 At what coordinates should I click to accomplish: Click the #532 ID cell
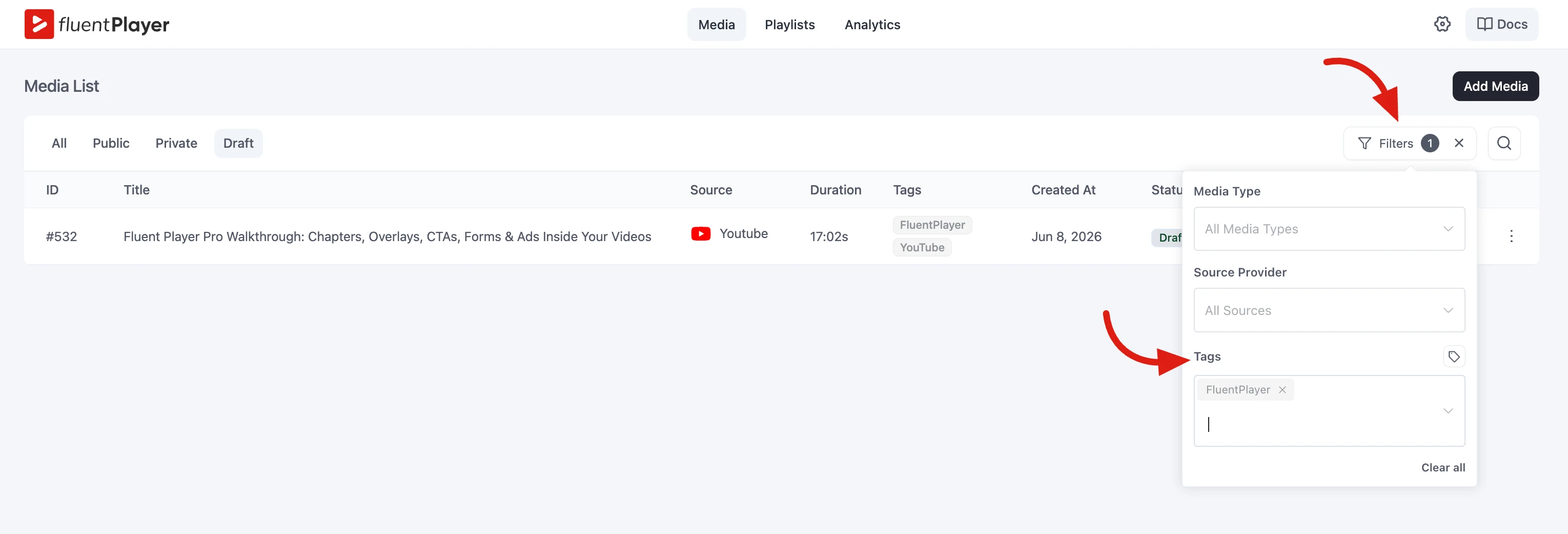tap(62, 236)
